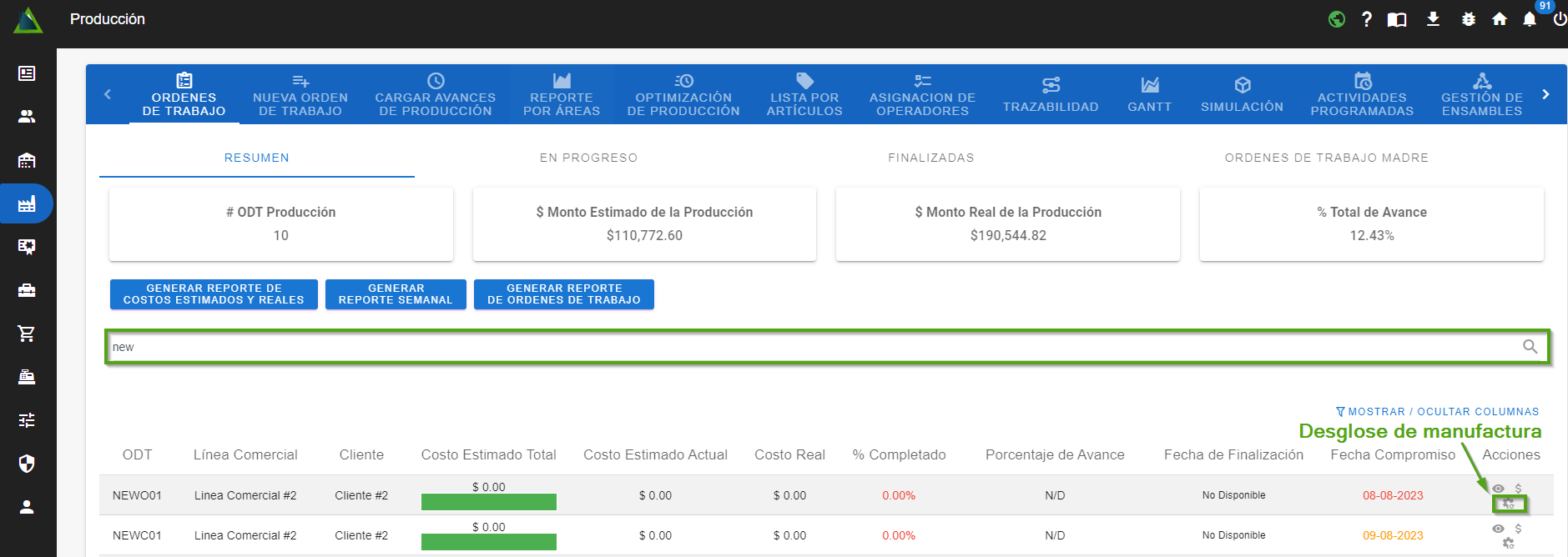This screenshot has height=557, width=1568.
Task: Click the green globe language icon
Action: (1337, 19)
